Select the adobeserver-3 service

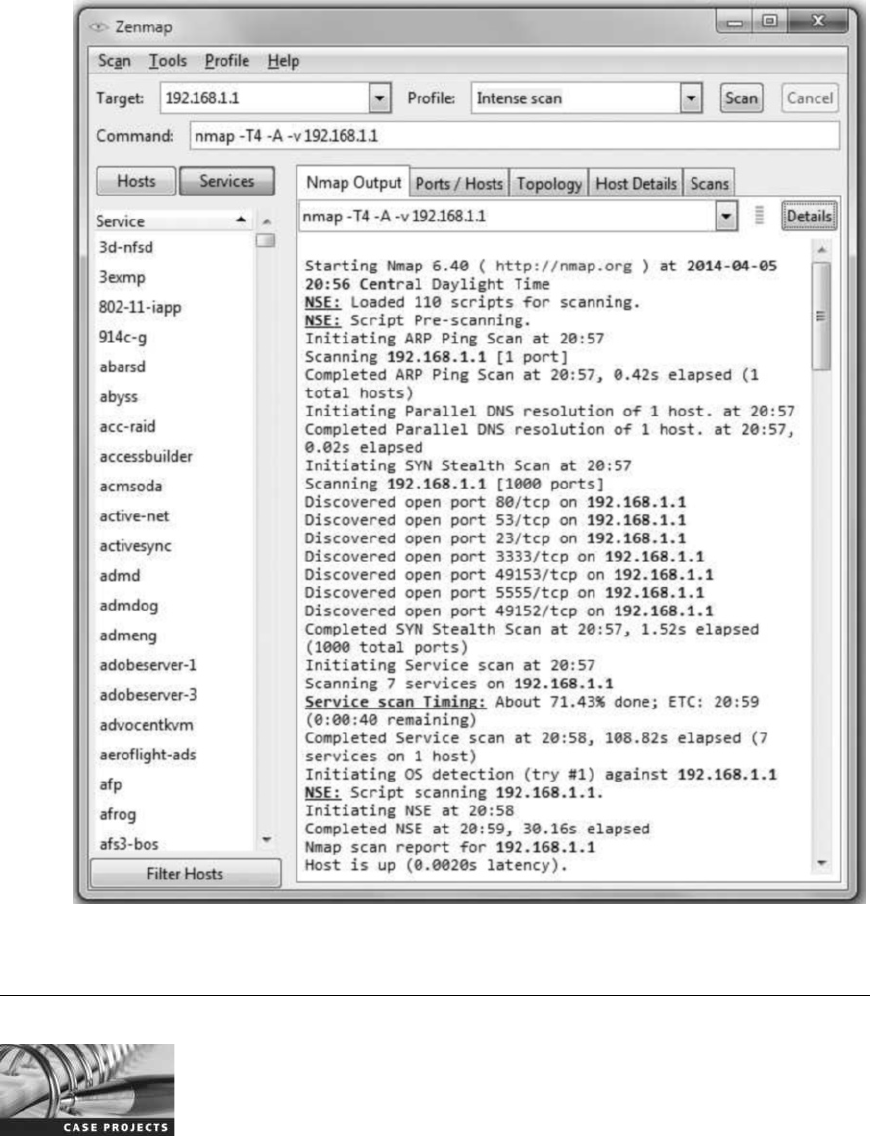coord(148,695)
